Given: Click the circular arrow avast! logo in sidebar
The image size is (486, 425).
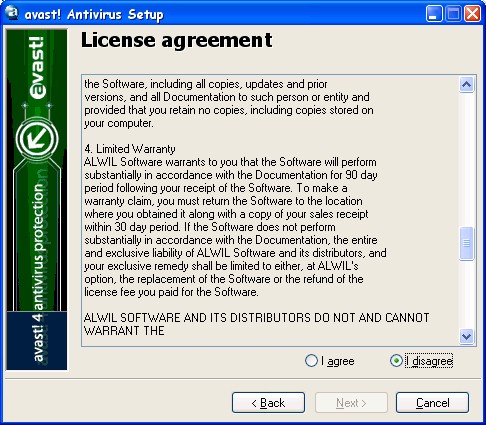Looking at the screenshot, I should pyautogui.click(x=37, y=139).
